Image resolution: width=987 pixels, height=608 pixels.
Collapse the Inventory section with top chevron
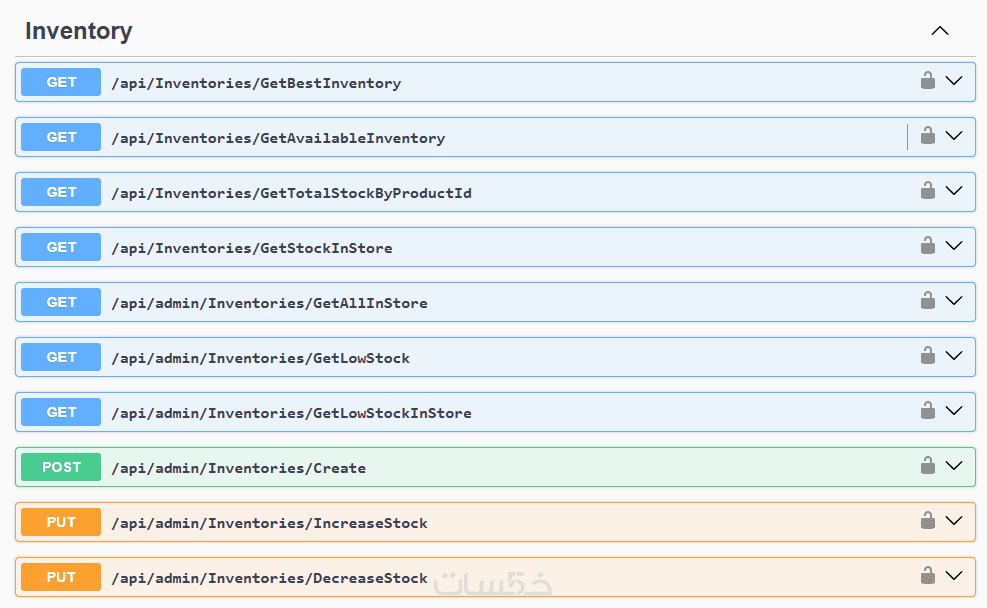tap(940, 31)
